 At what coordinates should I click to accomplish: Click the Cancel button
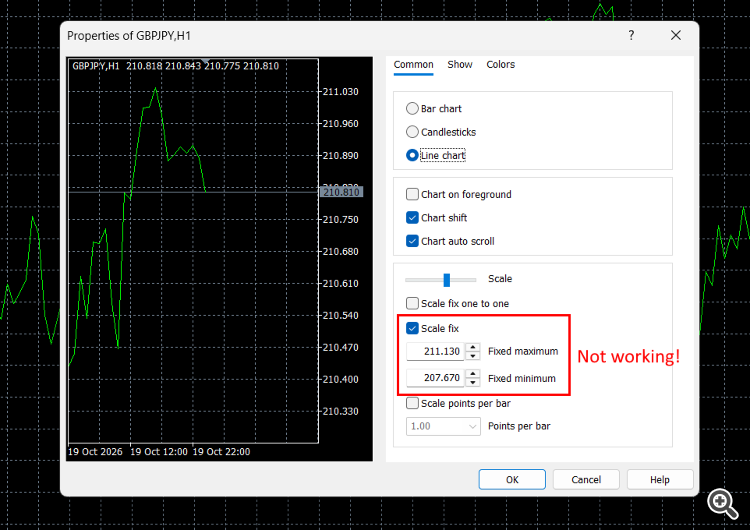(x=586, y=479)
